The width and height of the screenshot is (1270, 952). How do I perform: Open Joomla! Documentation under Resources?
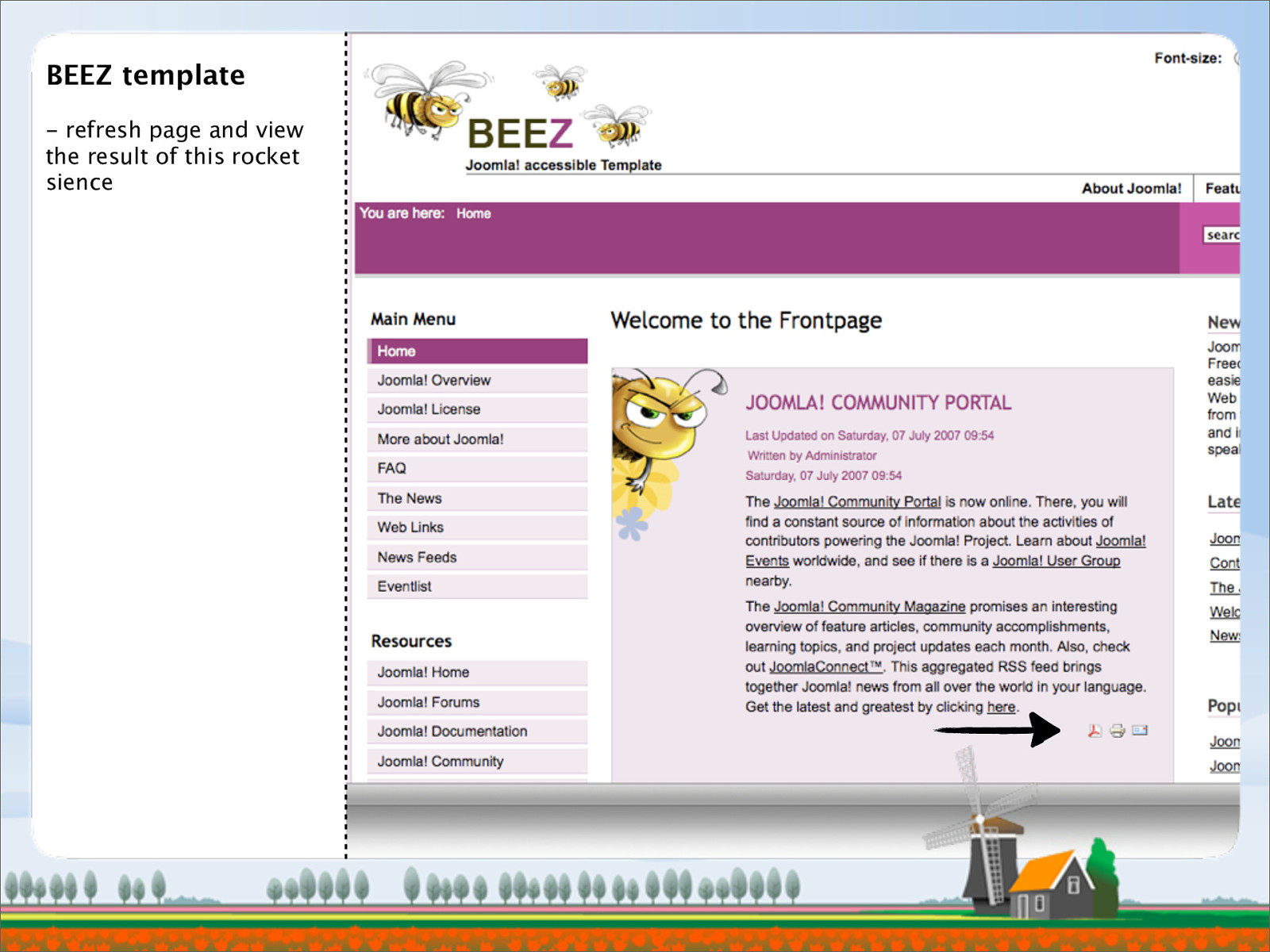[477, 731]
